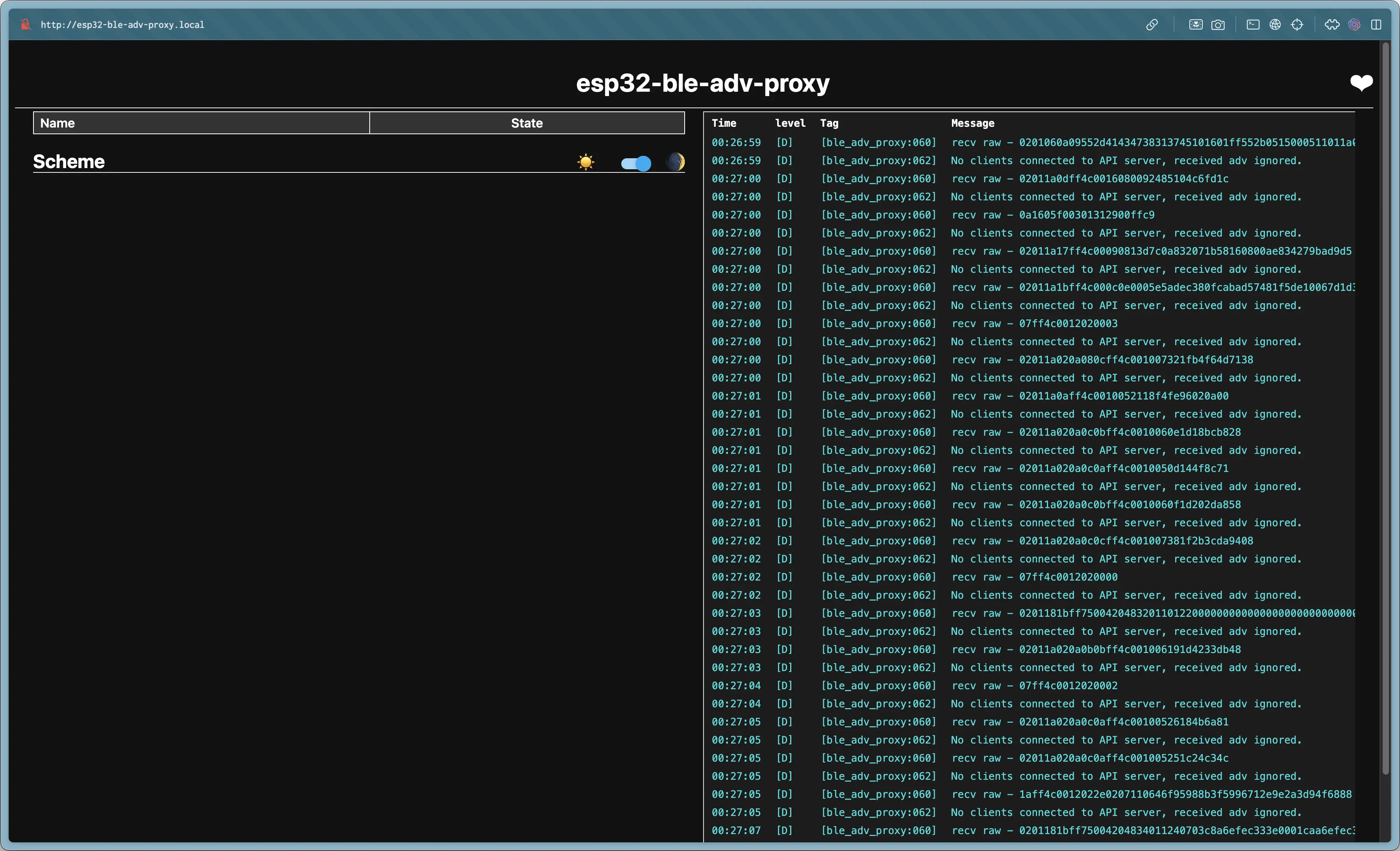
Task: Select message 'recv raw - 02011a020a0c0bff4c0010060f1d202da858'
Action: click(x=1096, y=505)
